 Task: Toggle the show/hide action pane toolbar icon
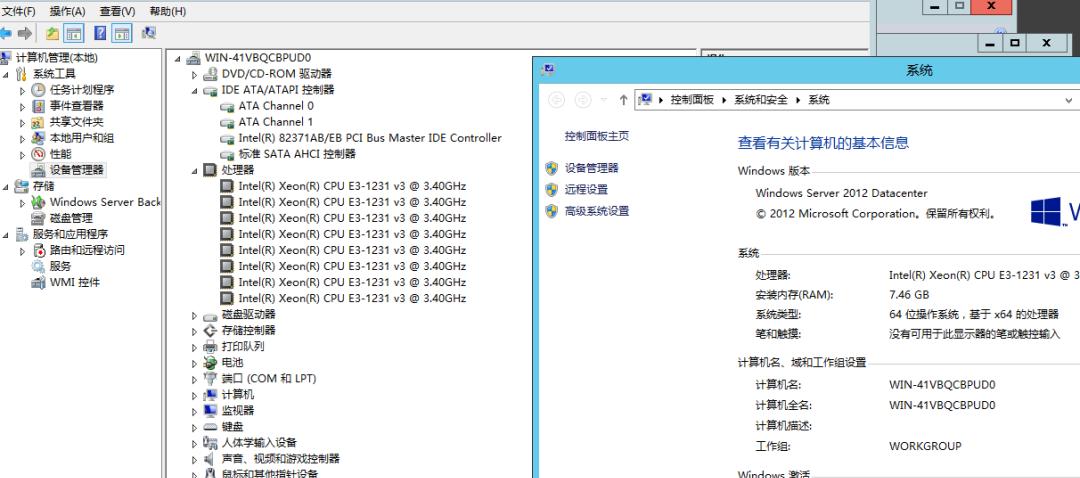[122, 33]
